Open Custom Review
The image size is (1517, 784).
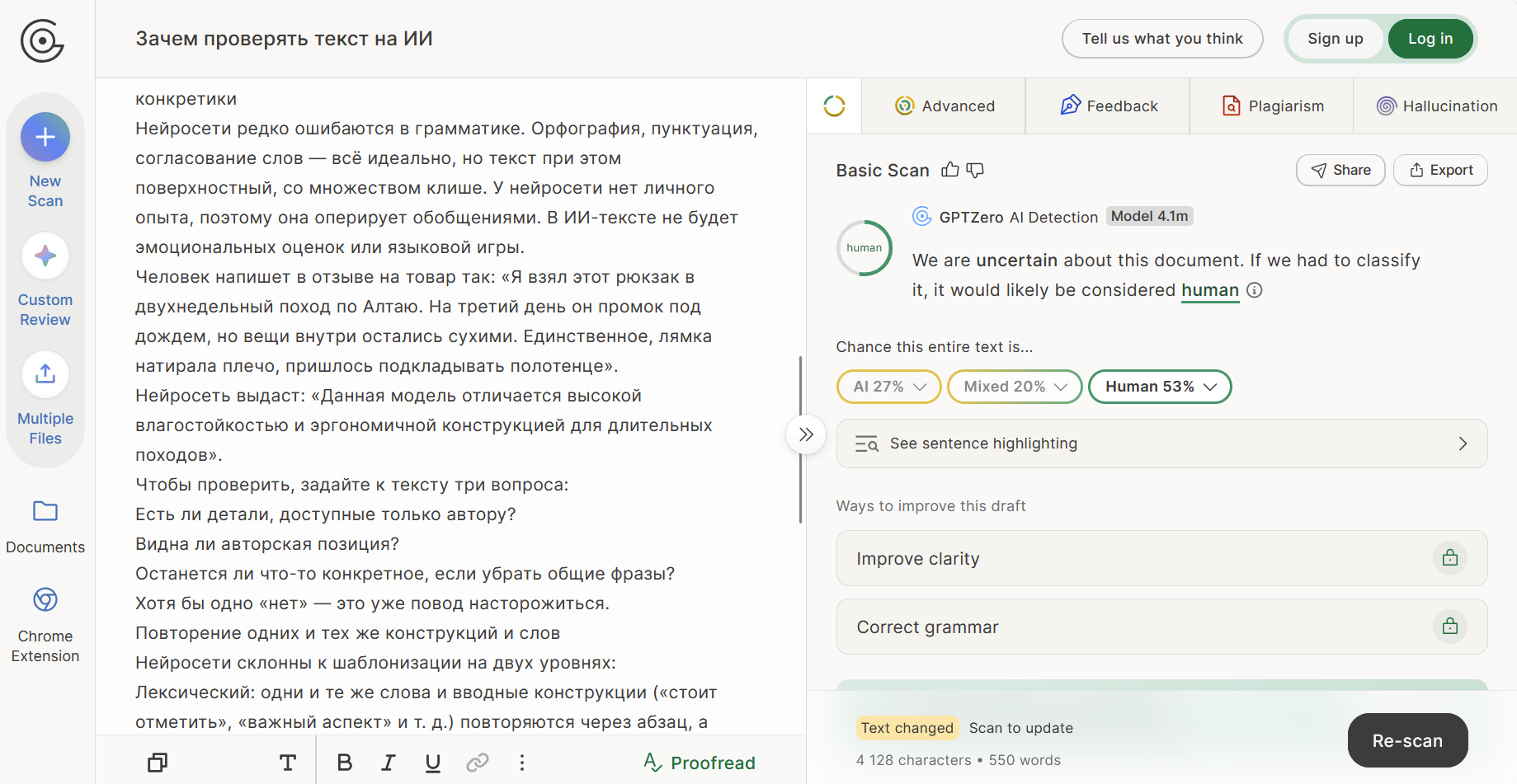(x=45, y=279)
